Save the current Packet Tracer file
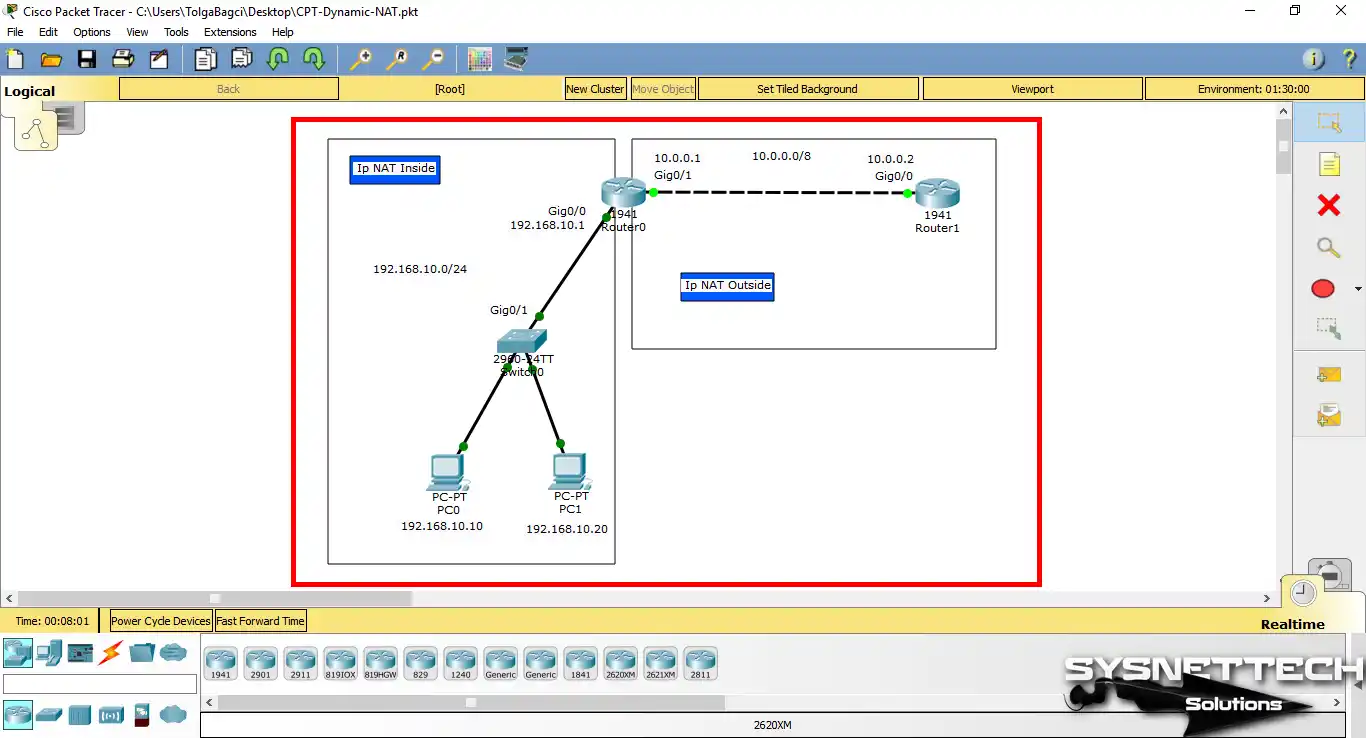Screen dimensions: 1366x738 click(x=87, y=58)
